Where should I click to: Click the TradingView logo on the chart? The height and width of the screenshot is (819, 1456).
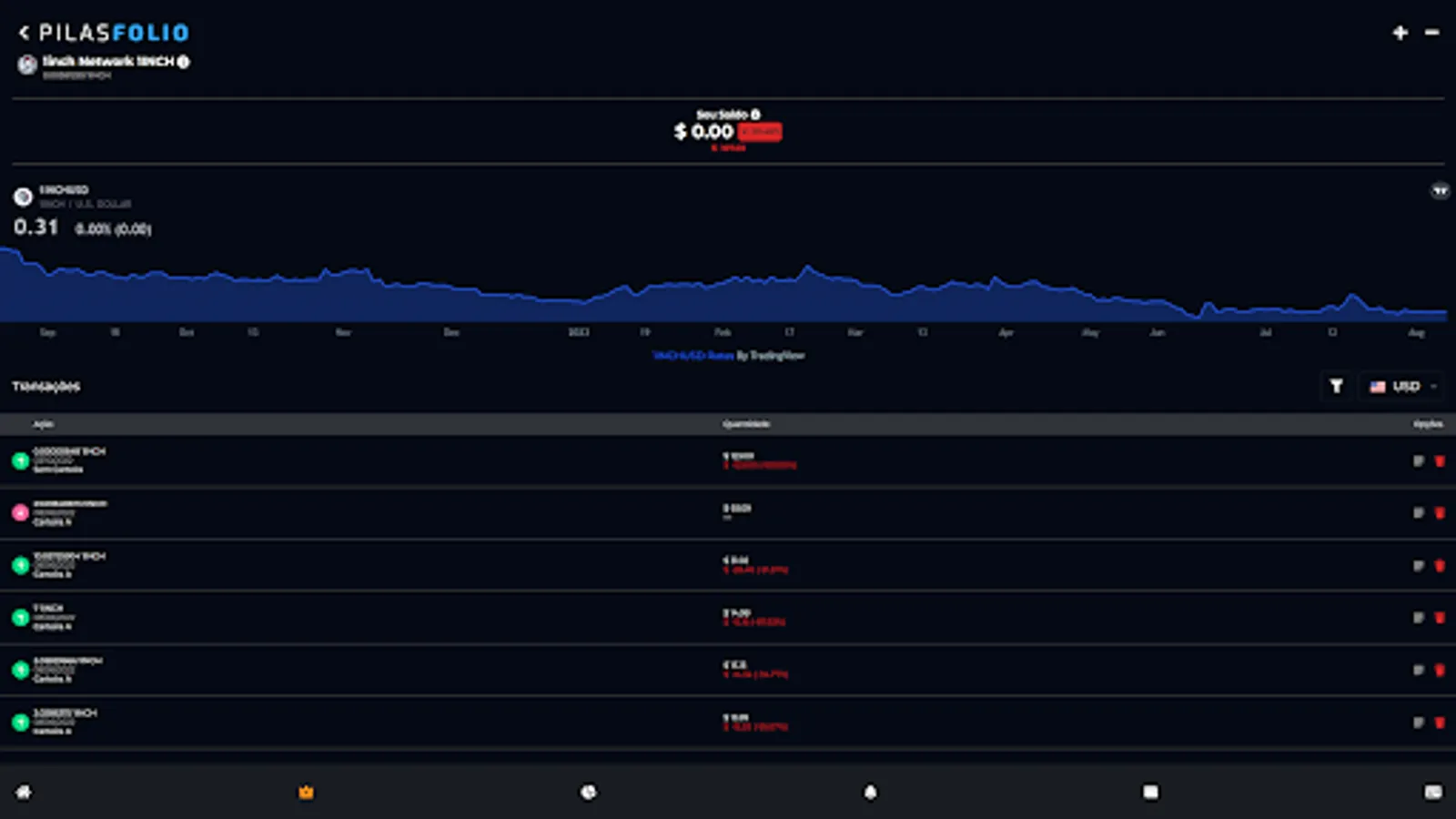point(1440,191)
